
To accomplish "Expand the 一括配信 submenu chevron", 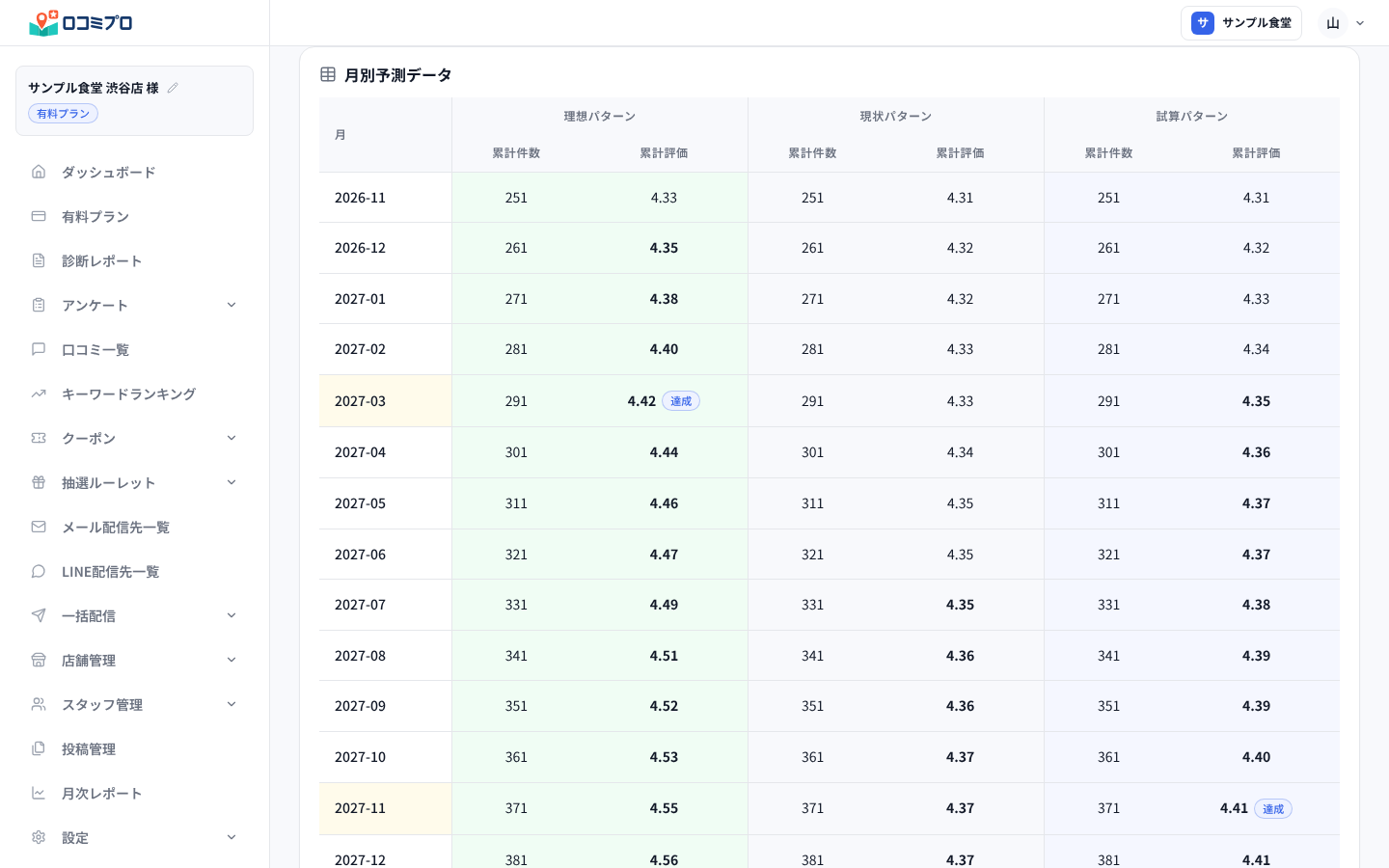I will coord(231,615).
